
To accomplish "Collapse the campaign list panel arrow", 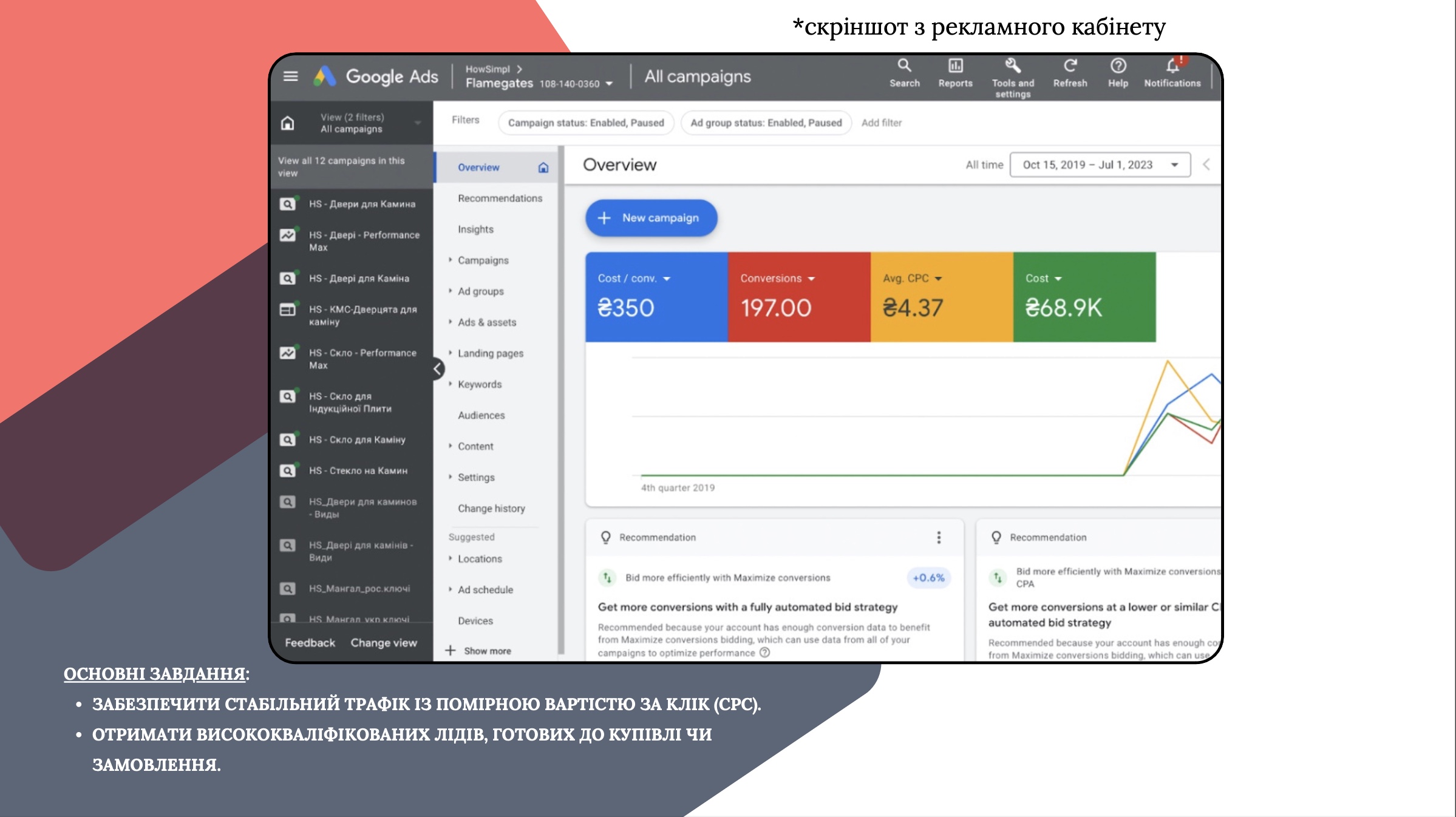I will click(437, 368).
